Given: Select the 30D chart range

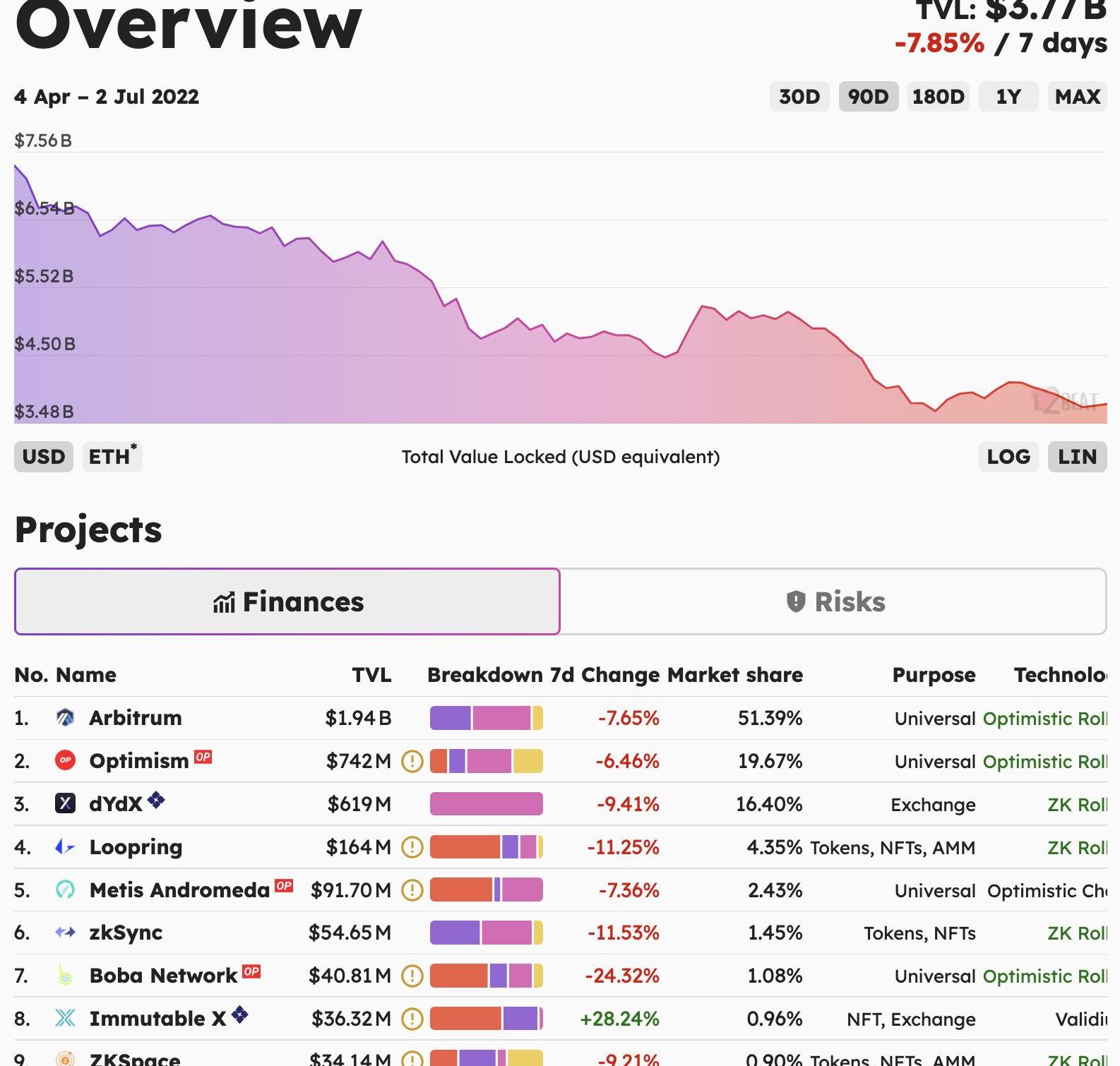Looking at the screenshot, I should (799, 97).
